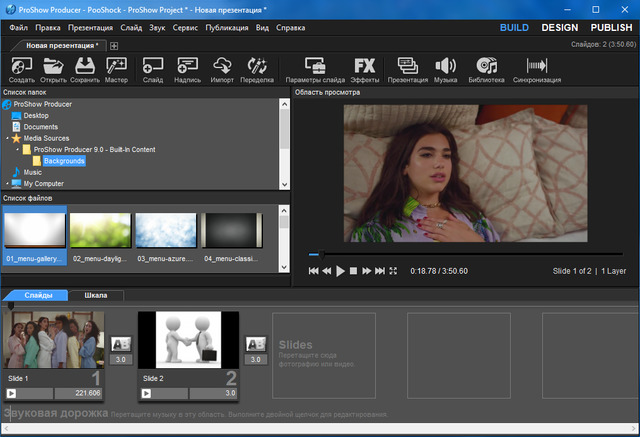
Task: Select the 03_menu-azure background thumbnail
Action: coord(166,230)
